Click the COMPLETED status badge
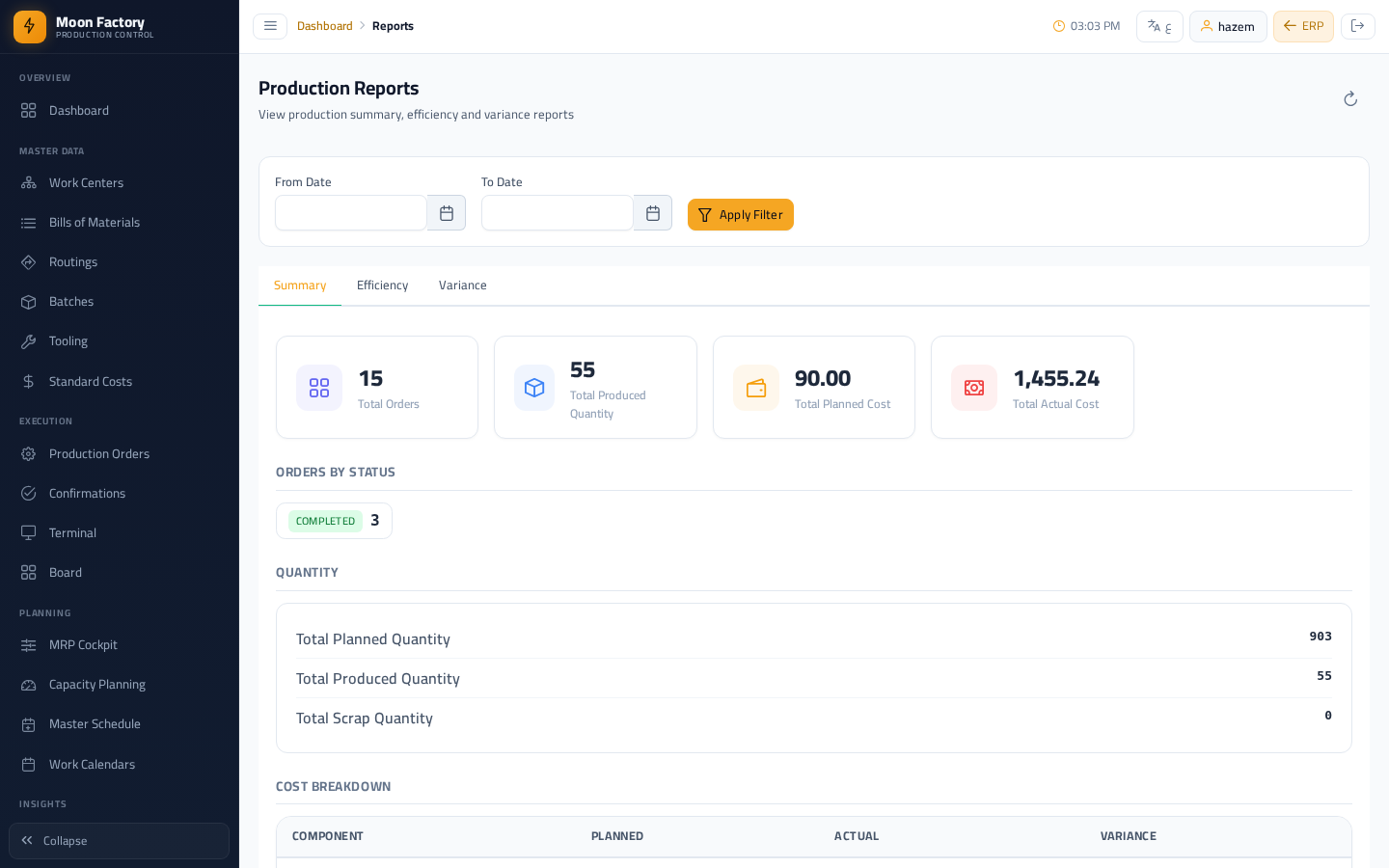The image size is (1389, 868). [x=325, y=521]
